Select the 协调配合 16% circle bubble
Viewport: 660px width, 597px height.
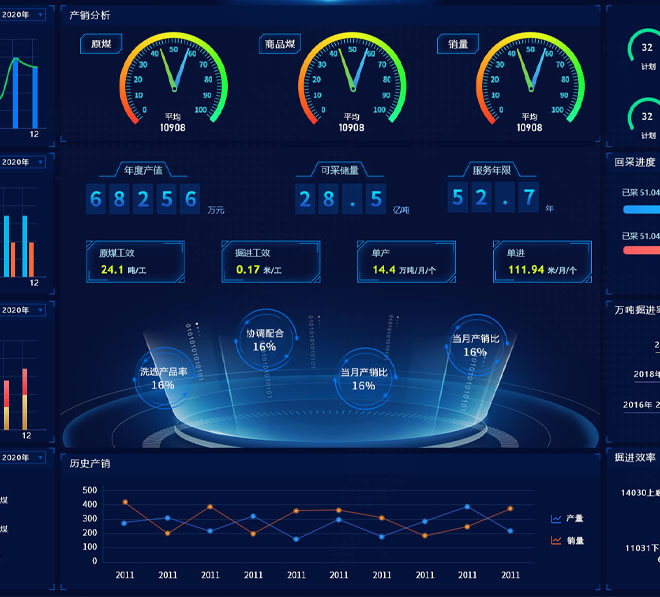pyautogui.click(x=265, y=340)
